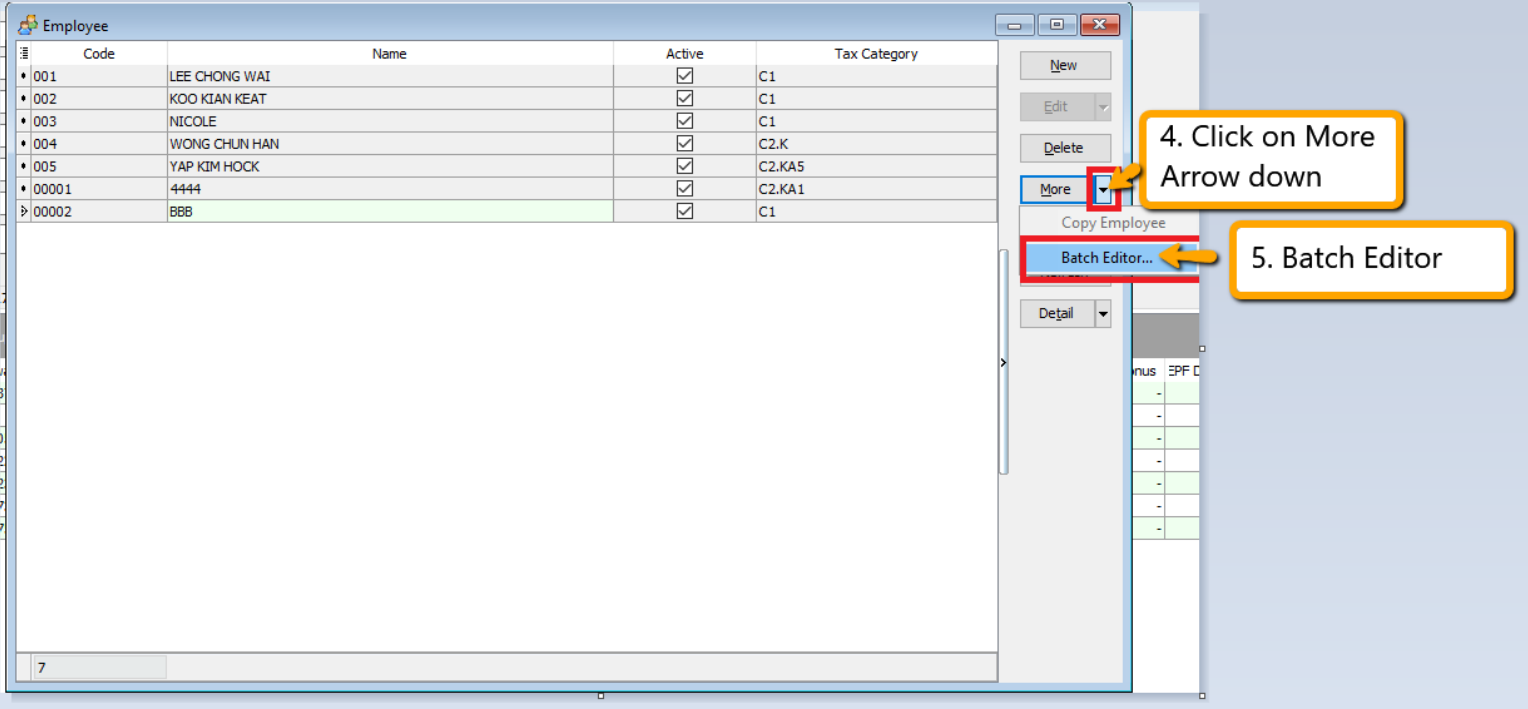The height and width of the screenshot is (709, 1528).
Task: Toggle the Active checkbox for NICOLE
Action: (x=684, y=121)
